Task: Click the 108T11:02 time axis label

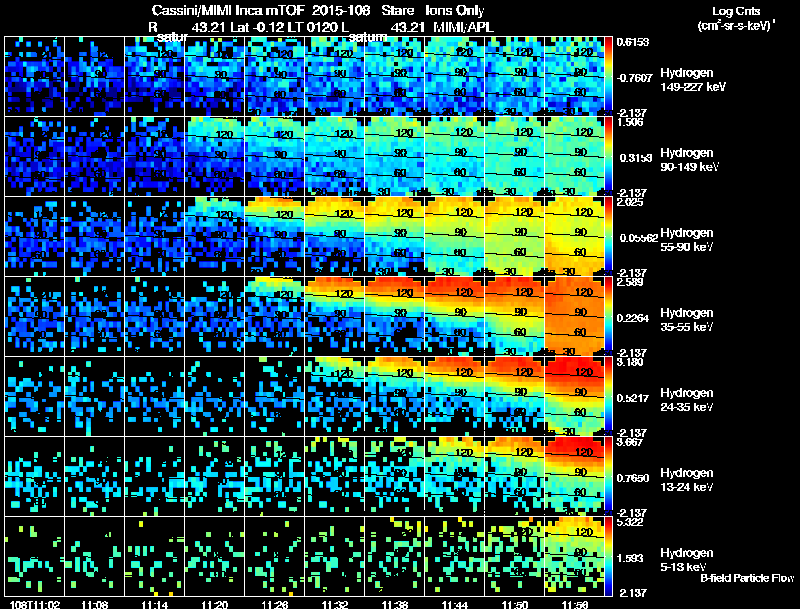Action: [35, 604]
